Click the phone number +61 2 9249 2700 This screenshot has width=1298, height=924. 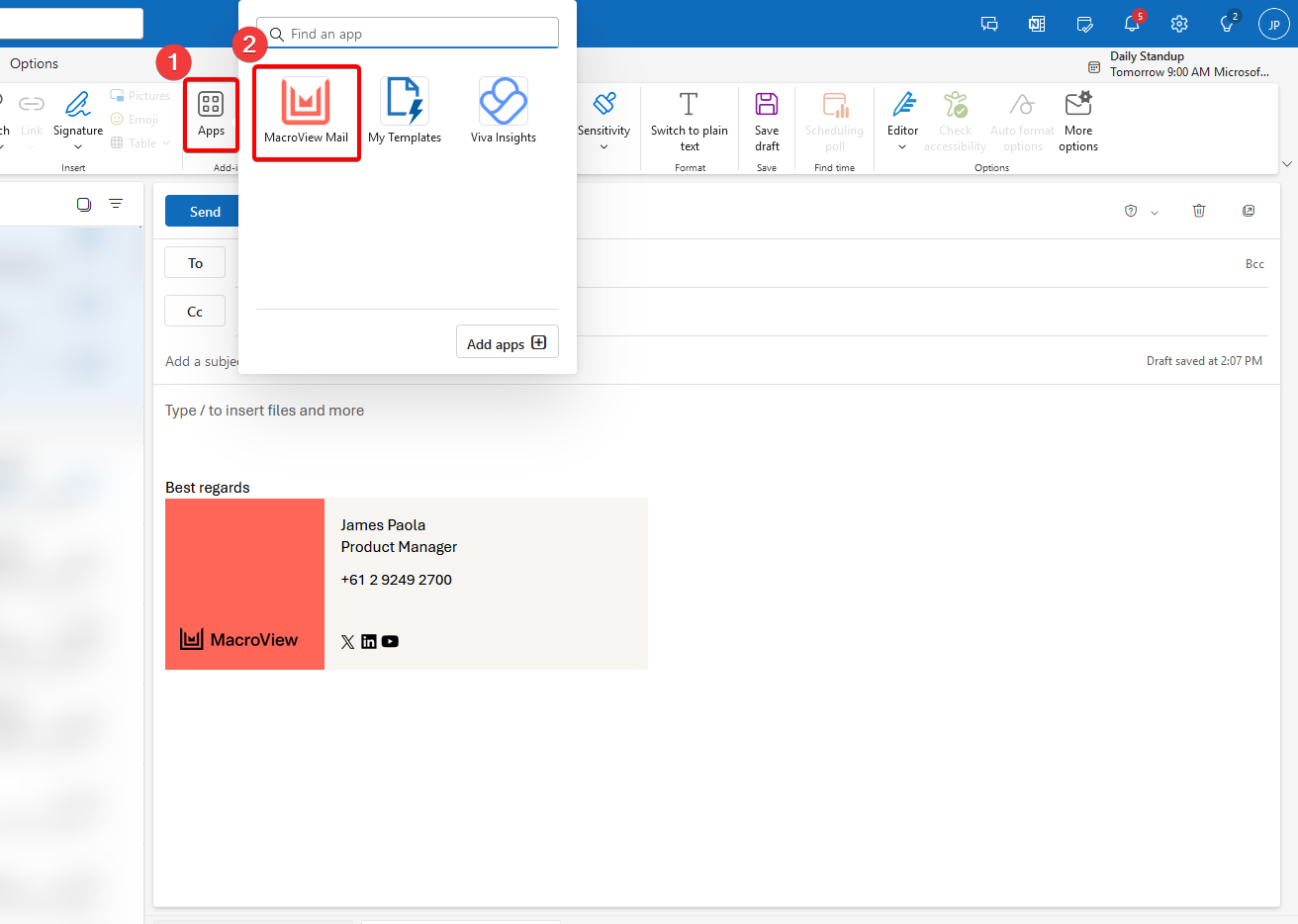(396, 580)
